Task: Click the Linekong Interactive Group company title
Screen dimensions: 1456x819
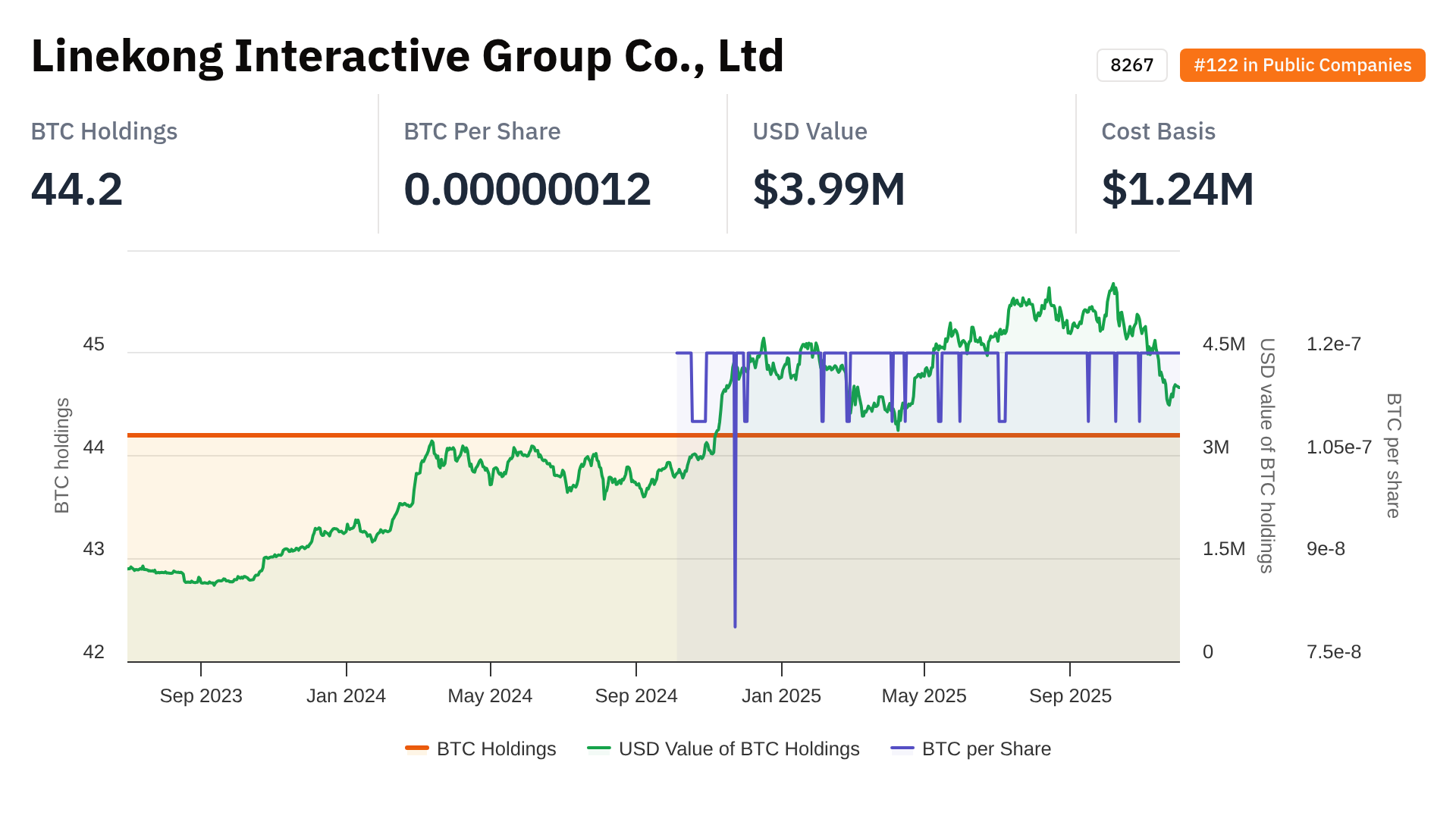Action: pos(407,56)
